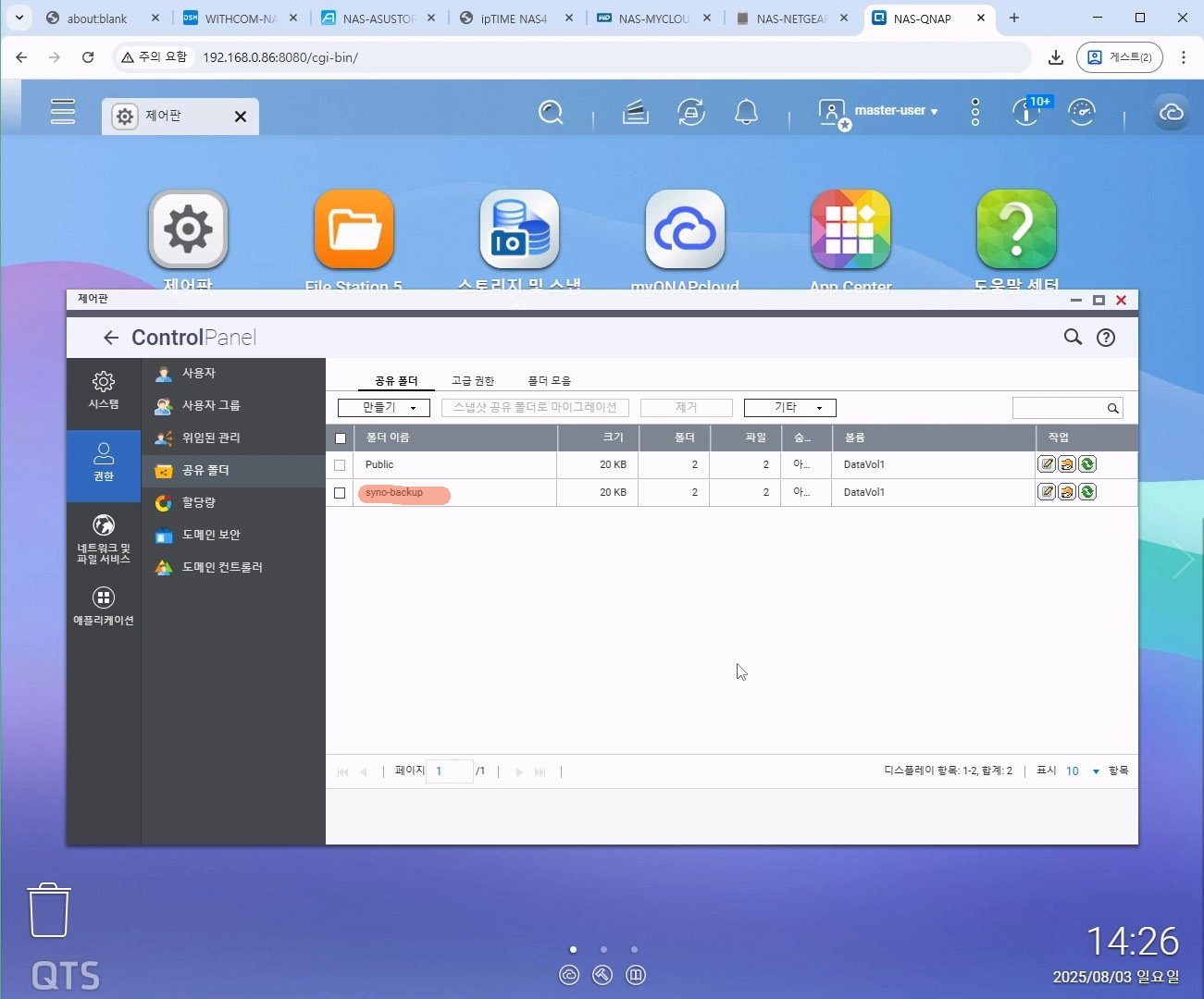Screen dimensions: 1204x999
Task: Click edit properties icon for Public folder
Action: tap(1047, 464)
